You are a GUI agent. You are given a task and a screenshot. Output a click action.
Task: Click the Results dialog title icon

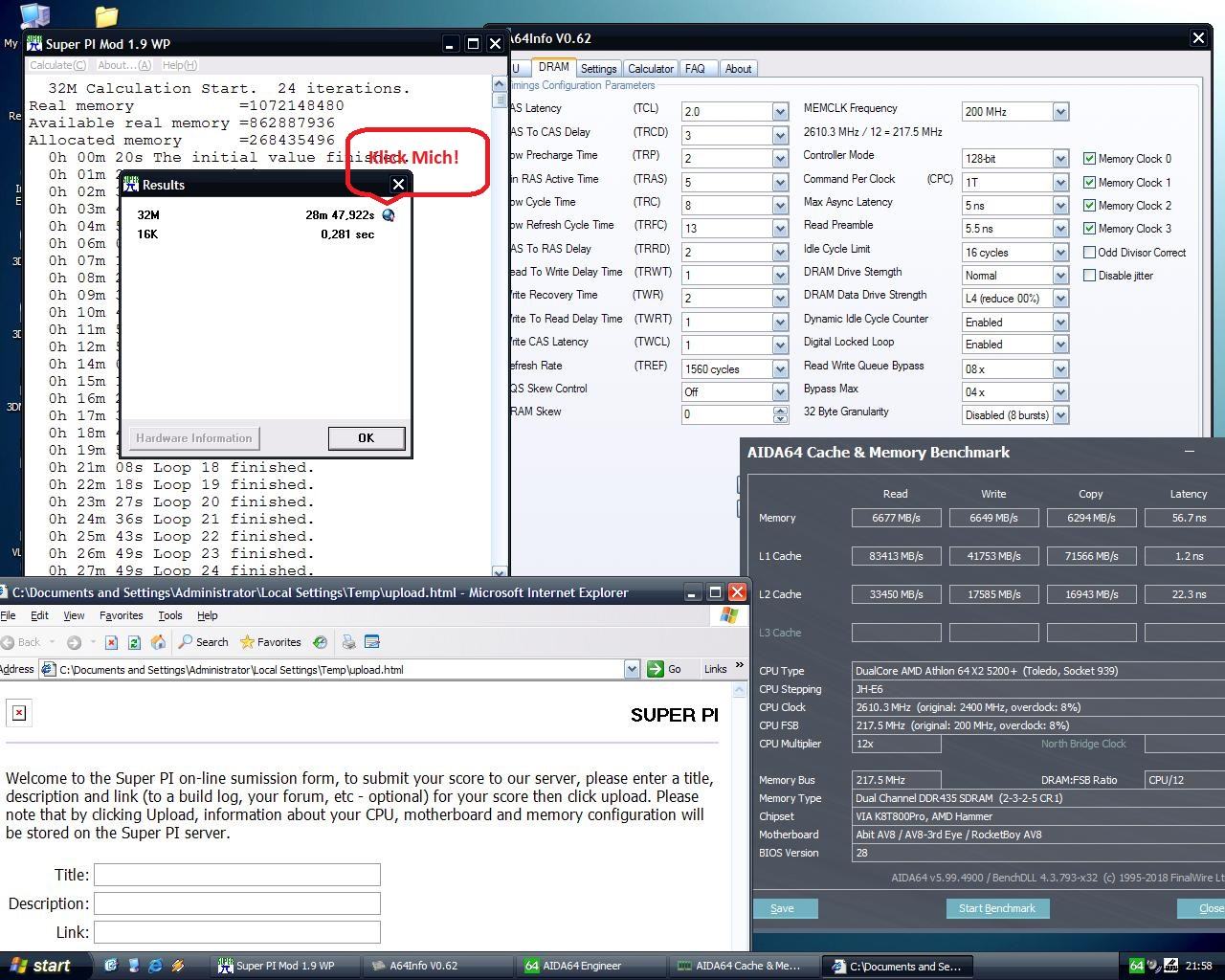[131, 185]
